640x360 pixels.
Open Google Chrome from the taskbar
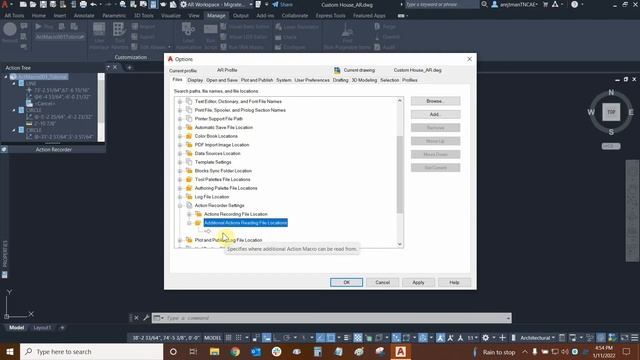click(235, 351)
